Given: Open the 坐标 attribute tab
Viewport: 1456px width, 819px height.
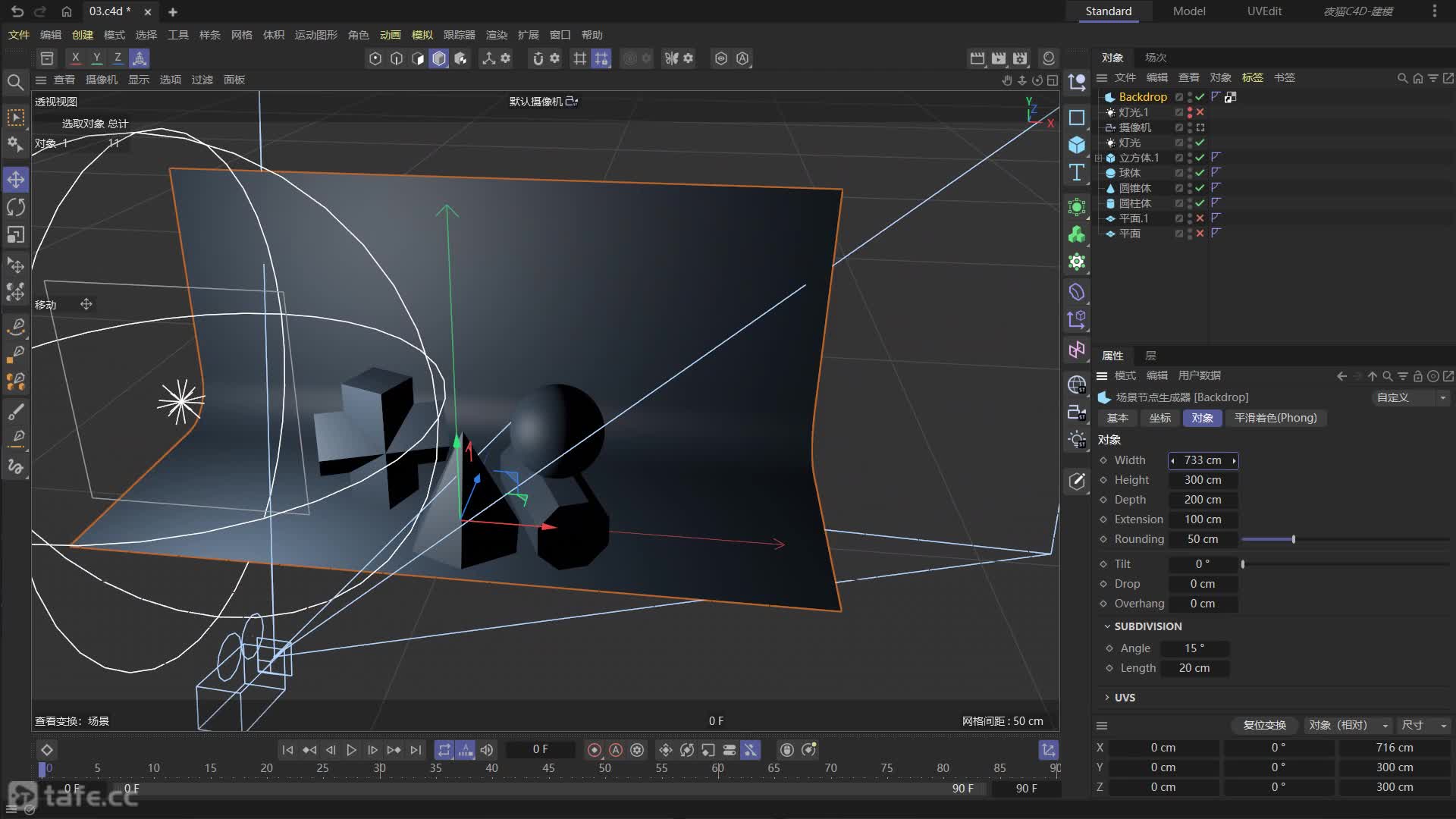Looking at the screenshot, I should click(1159, 419).
